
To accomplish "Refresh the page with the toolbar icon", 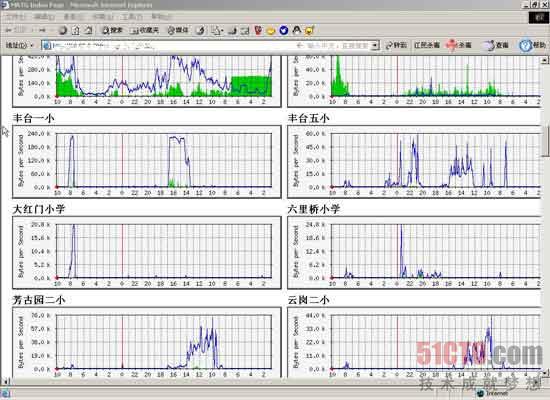I will pyautogui.click(x=76, y=31).
